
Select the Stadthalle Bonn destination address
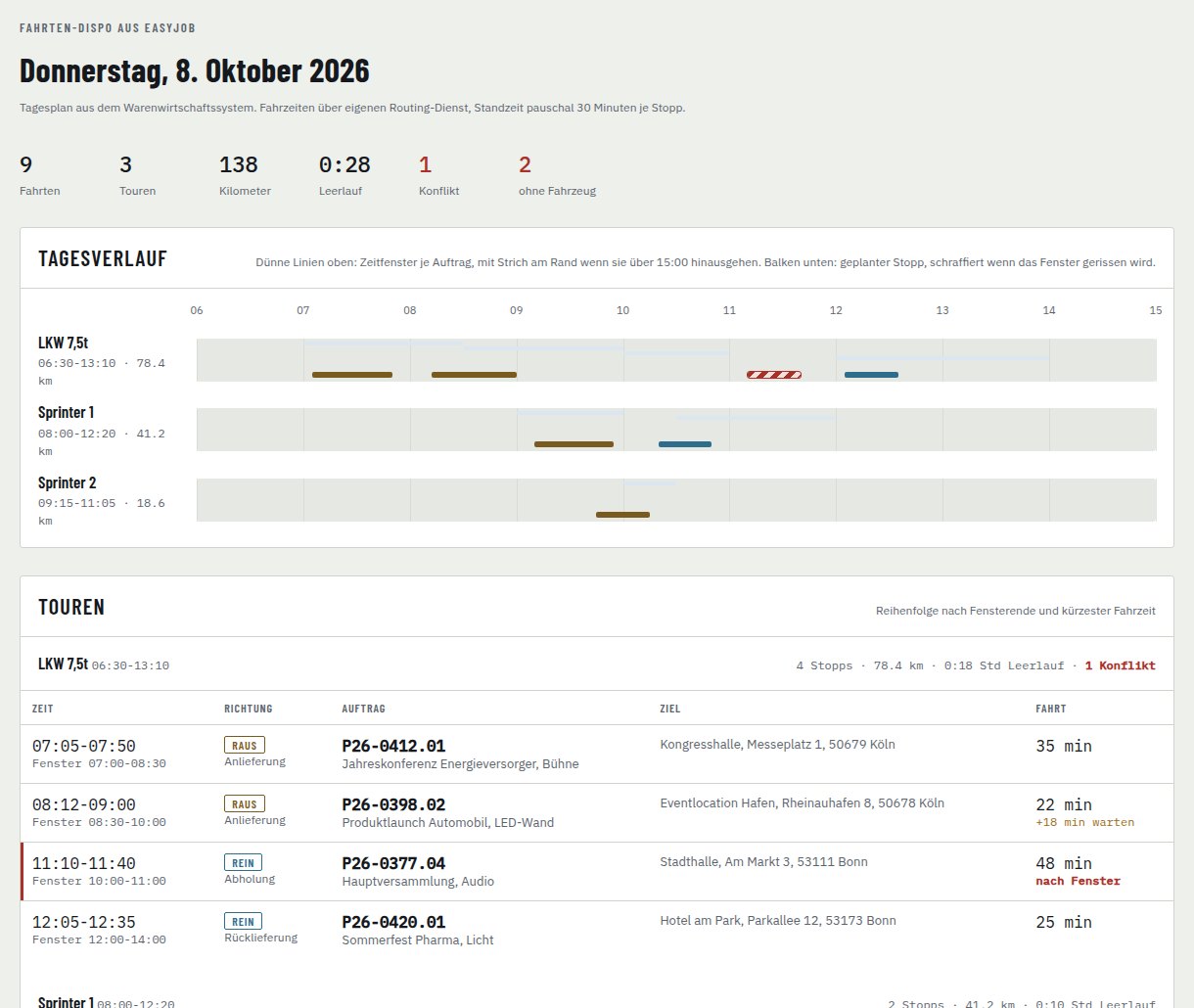[x=763, y=862]
